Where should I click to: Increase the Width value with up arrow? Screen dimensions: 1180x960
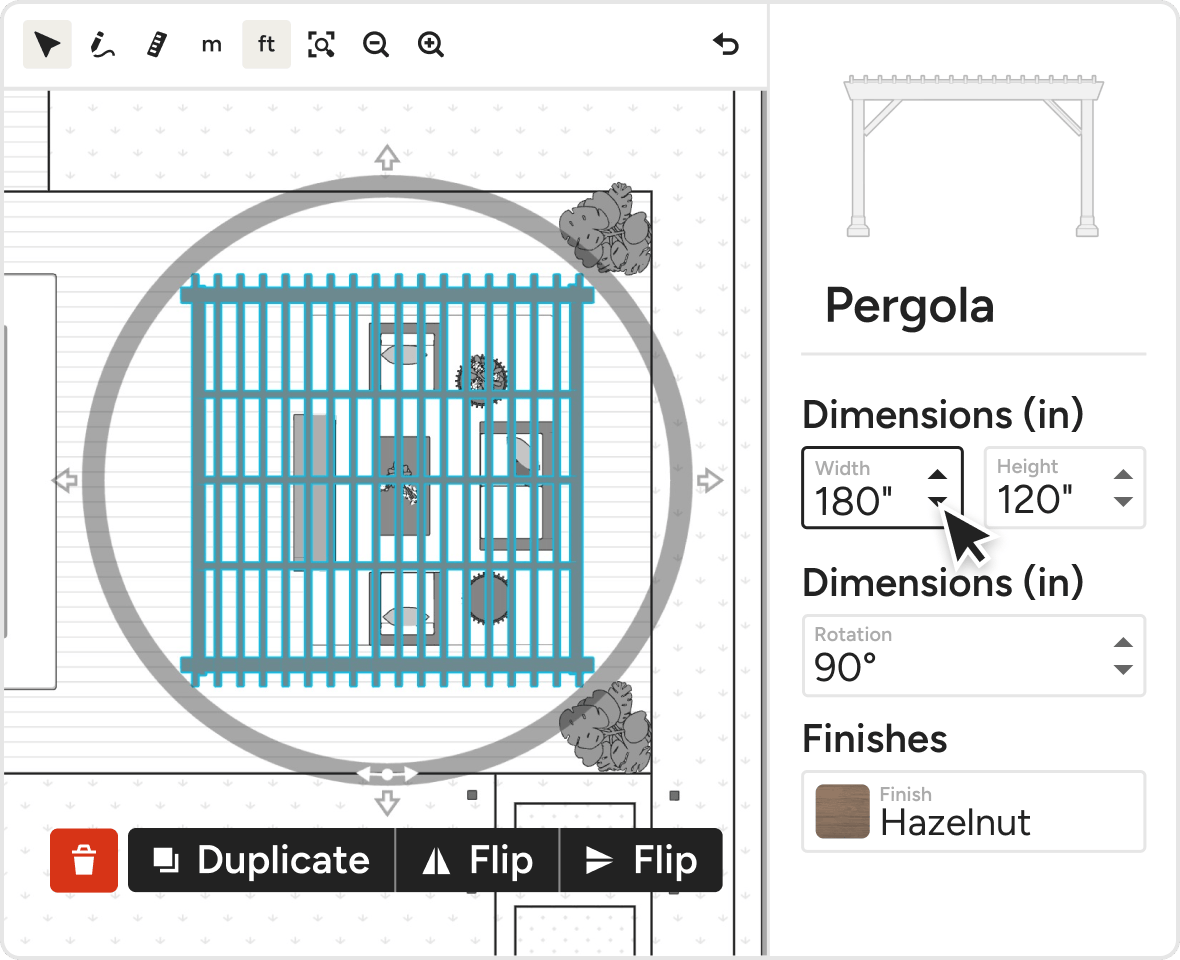pyautogui.click(x=937, y=475)
